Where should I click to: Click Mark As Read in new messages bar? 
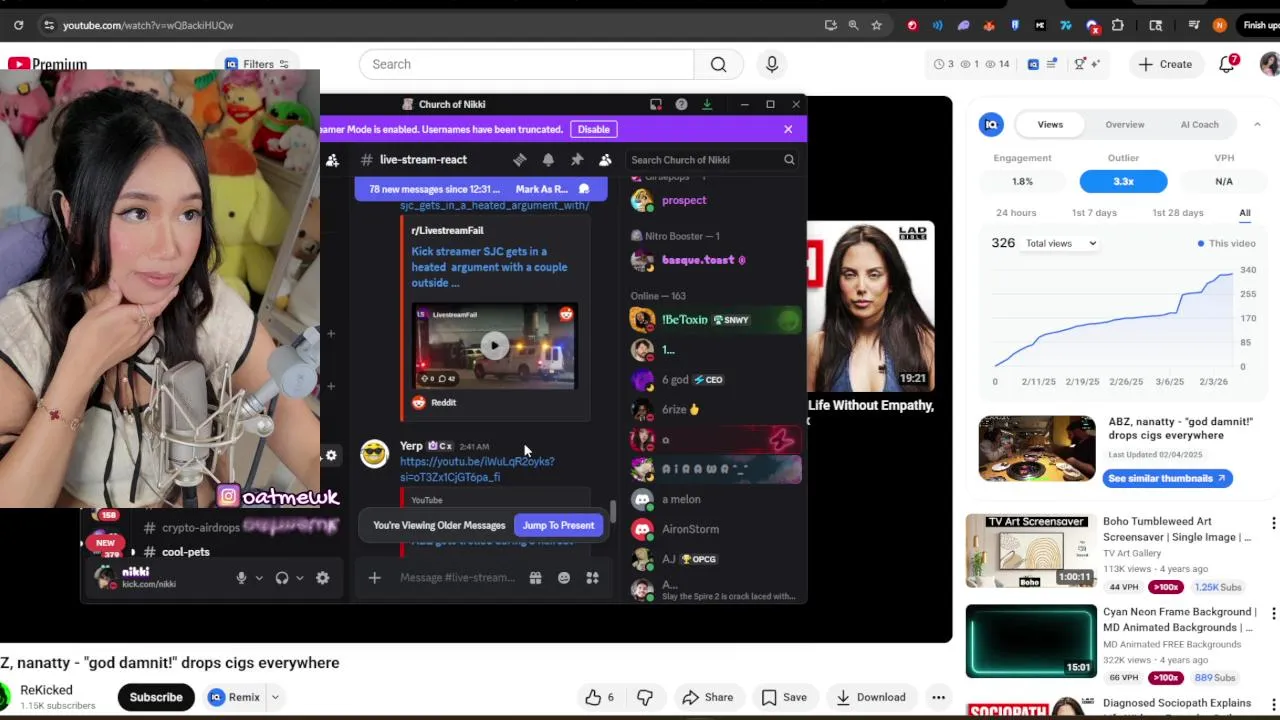coord(552,189)
